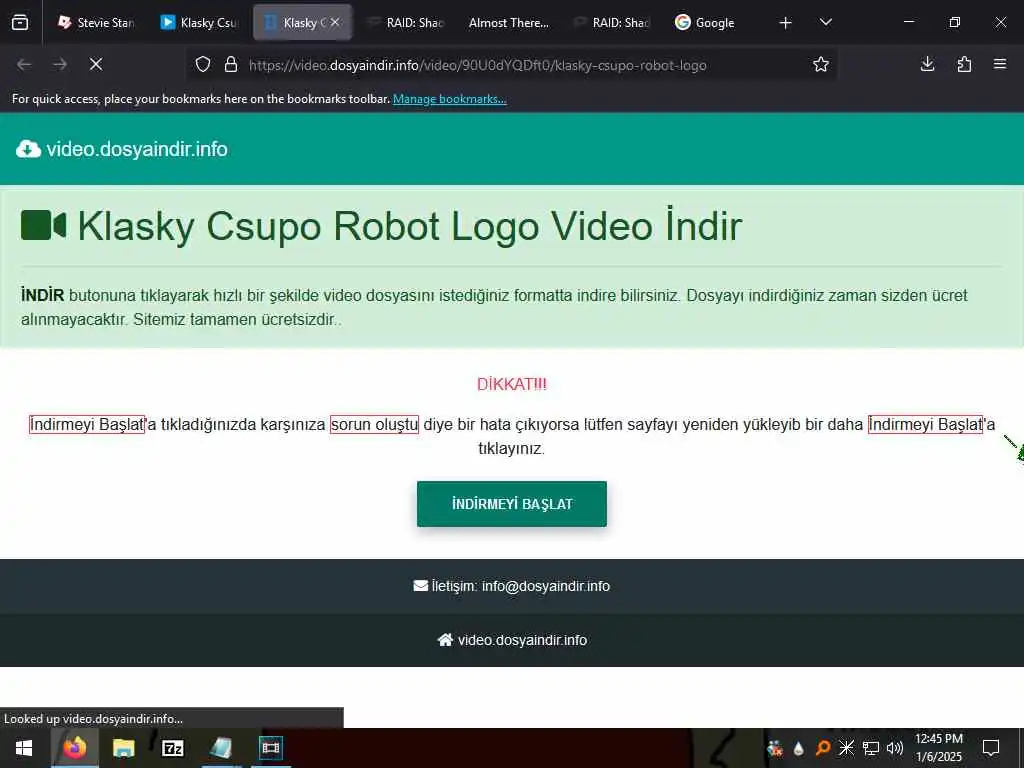Click the Klasky Csupo Robot Logo heading
The height and width of the screenshot is (768, 1024).
410,226
